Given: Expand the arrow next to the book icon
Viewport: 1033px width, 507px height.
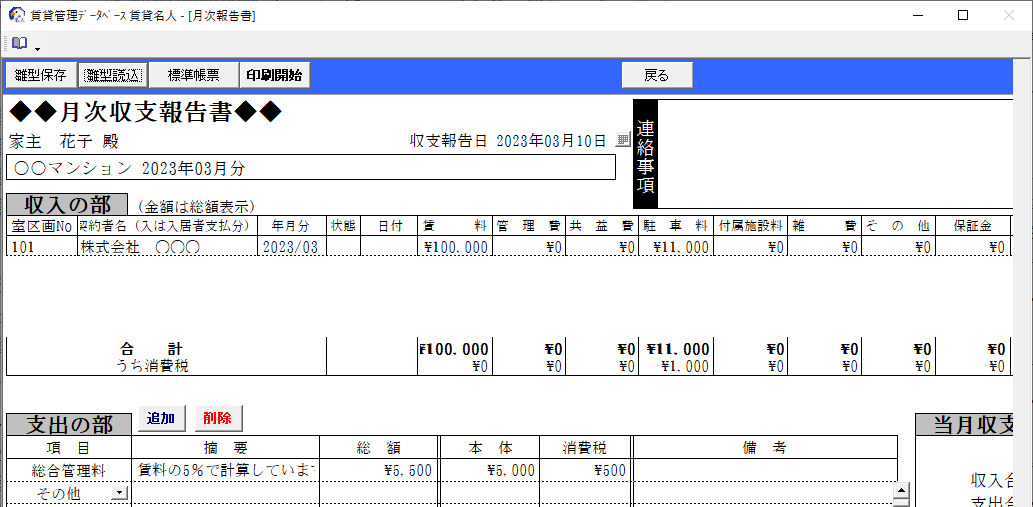Looking at the screenshot, I should [38, 48].
